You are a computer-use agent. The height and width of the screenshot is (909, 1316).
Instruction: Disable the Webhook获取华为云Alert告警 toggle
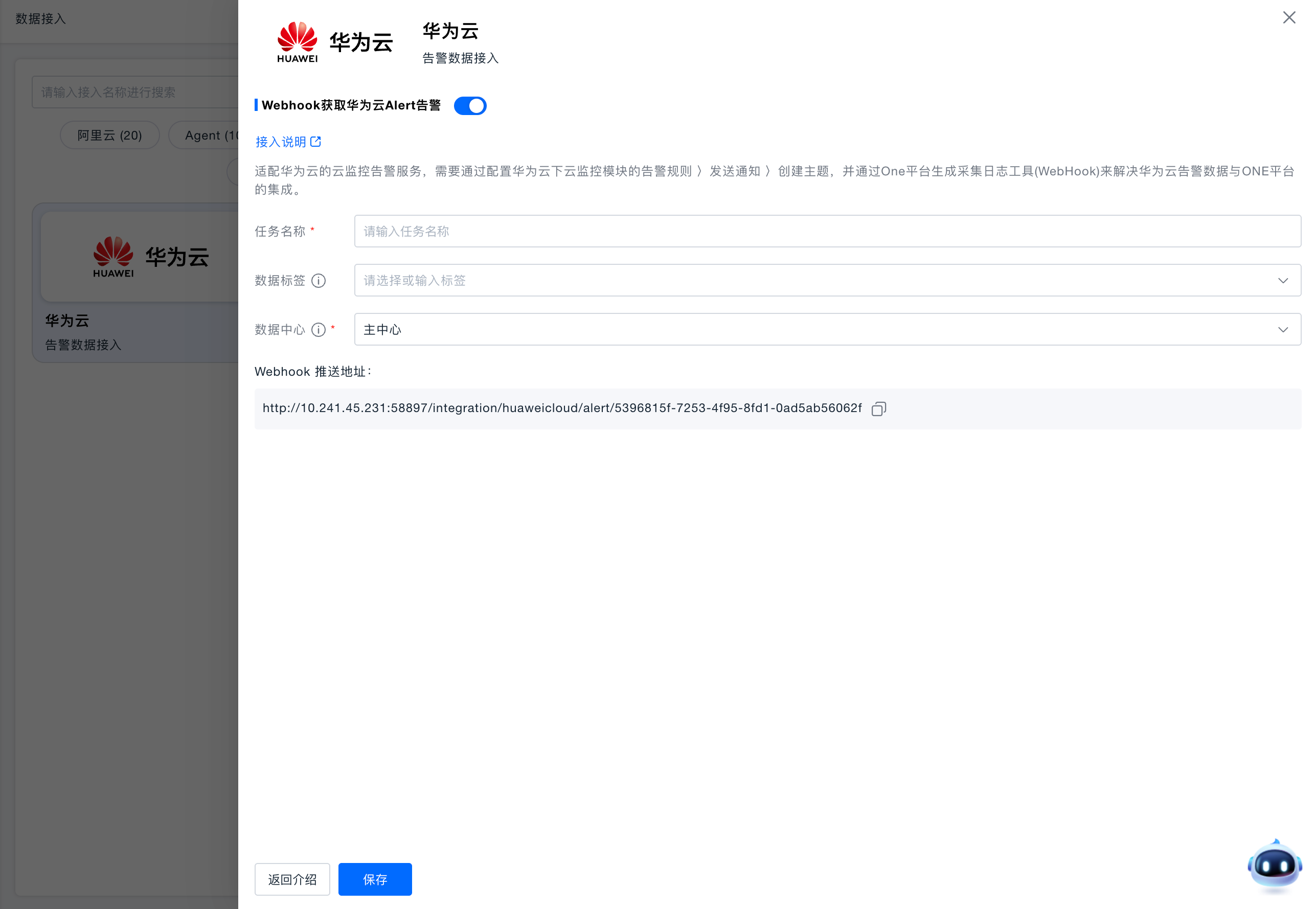(x=470, y=105)
